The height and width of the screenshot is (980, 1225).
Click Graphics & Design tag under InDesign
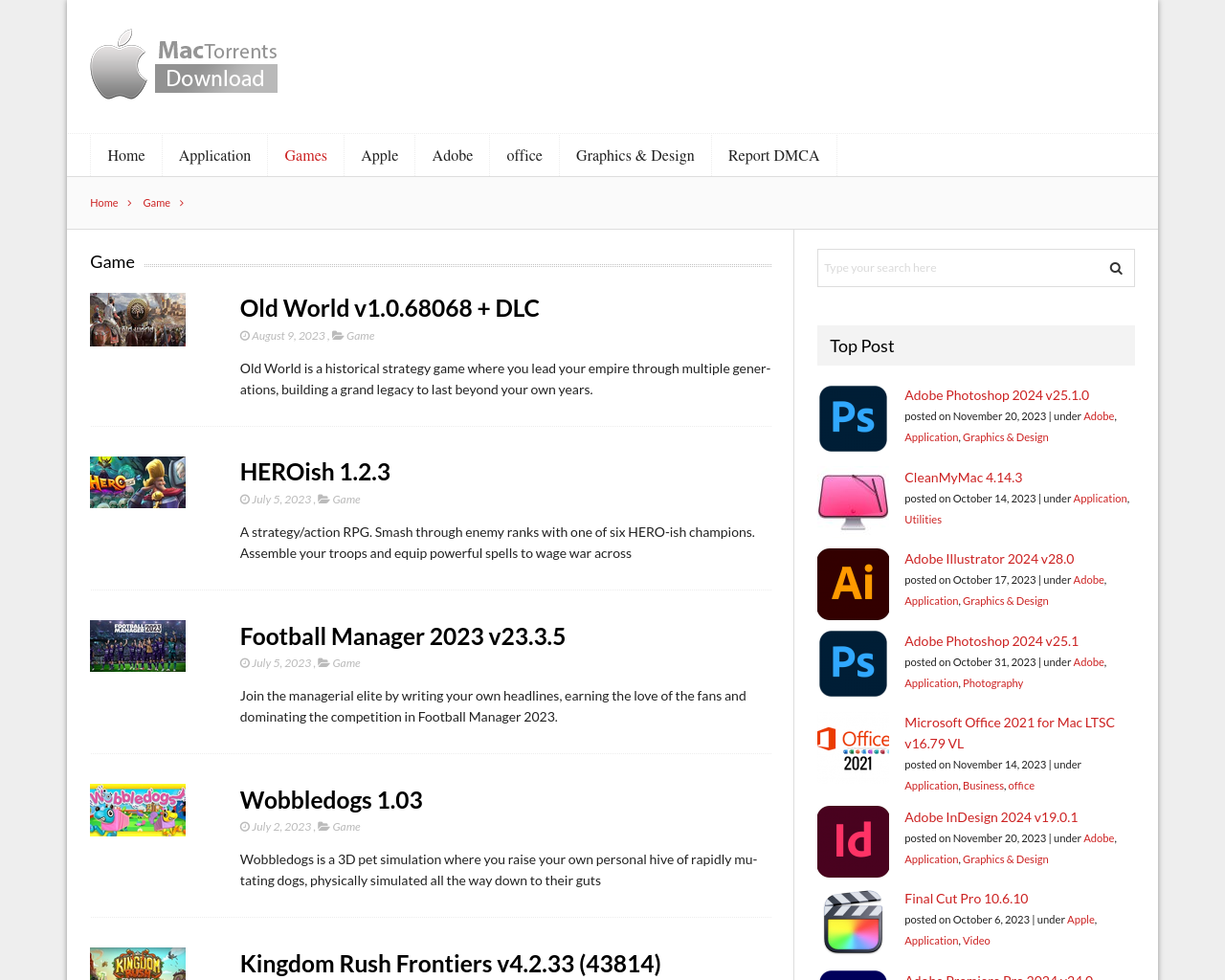1005,859
